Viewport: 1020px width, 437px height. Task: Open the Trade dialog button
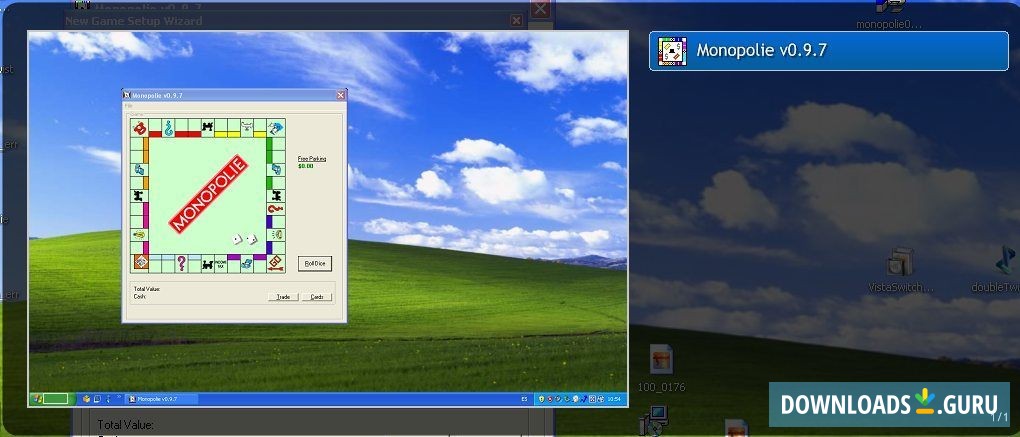click(x=283, y=297)
